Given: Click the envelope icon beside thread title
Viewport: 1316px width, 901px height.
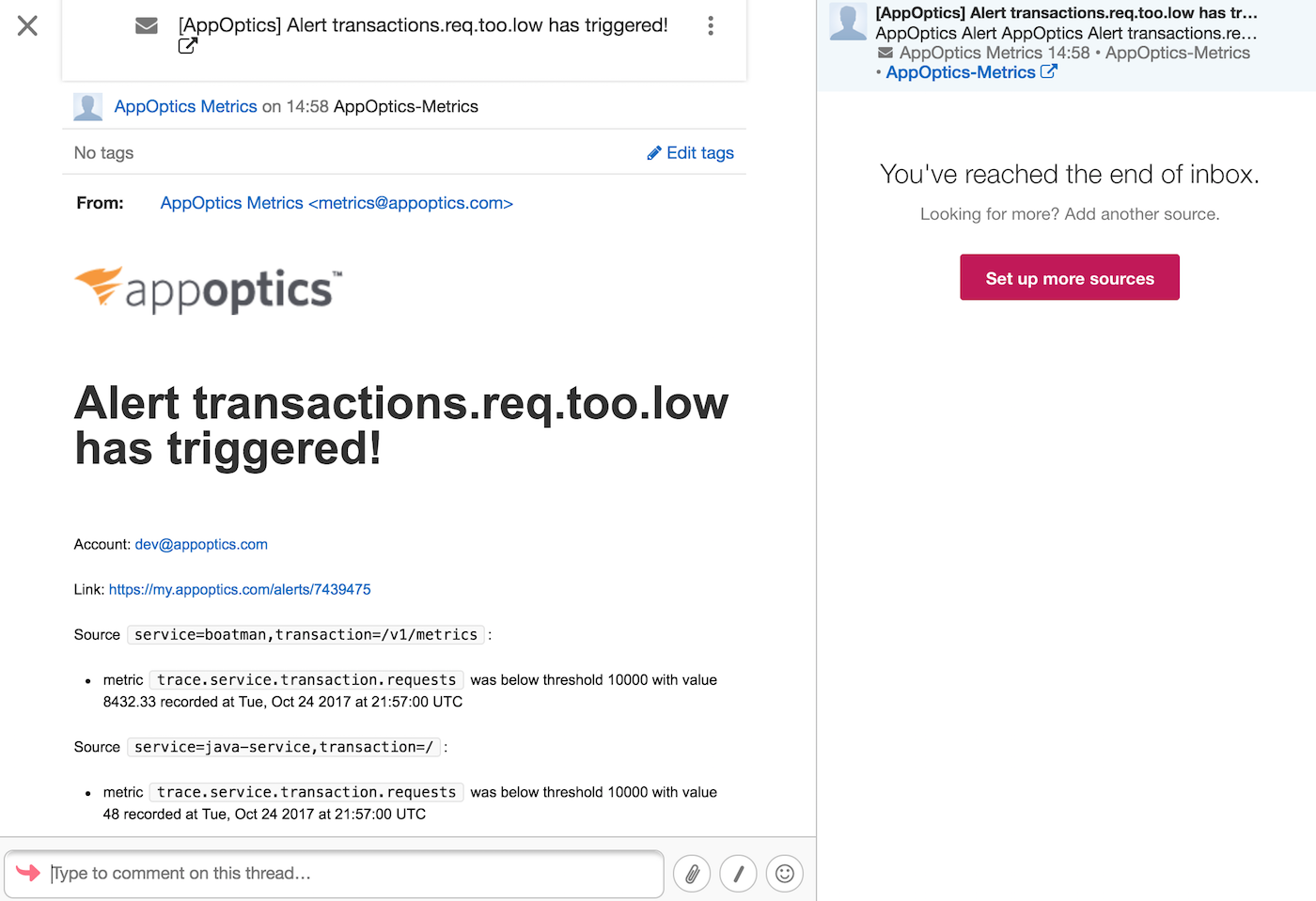Looking at the screenshot, I should pyautogui.click(x=147, y=25).
